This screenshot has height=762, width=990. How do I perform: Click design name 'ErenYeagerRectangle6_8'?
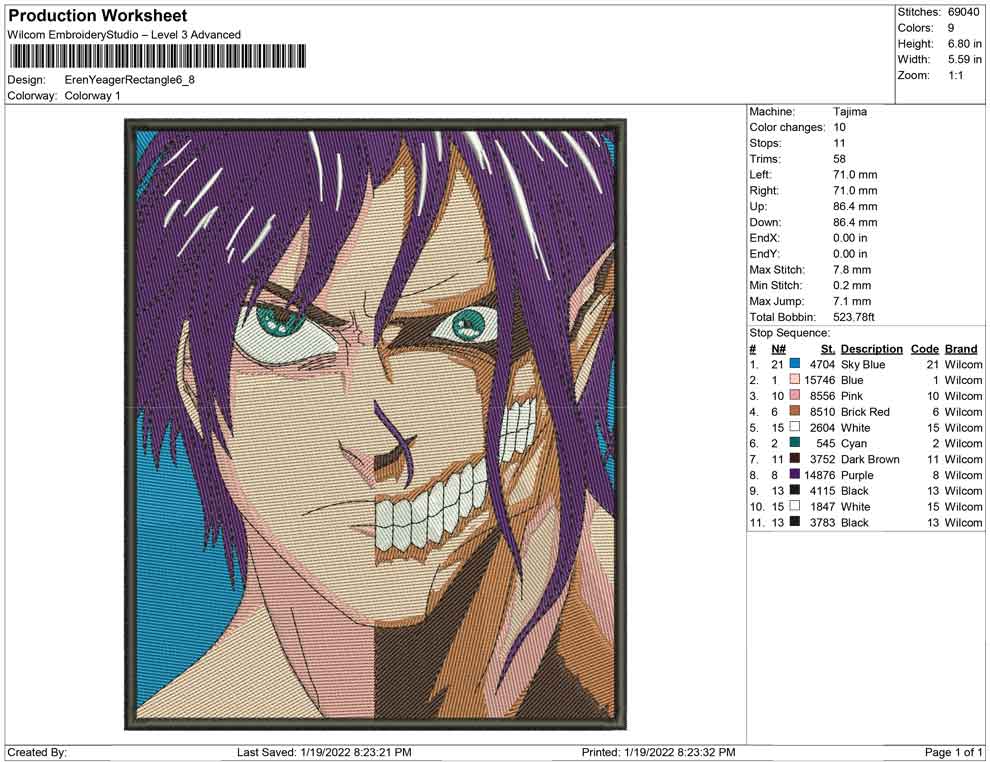[x=129, y=80]
